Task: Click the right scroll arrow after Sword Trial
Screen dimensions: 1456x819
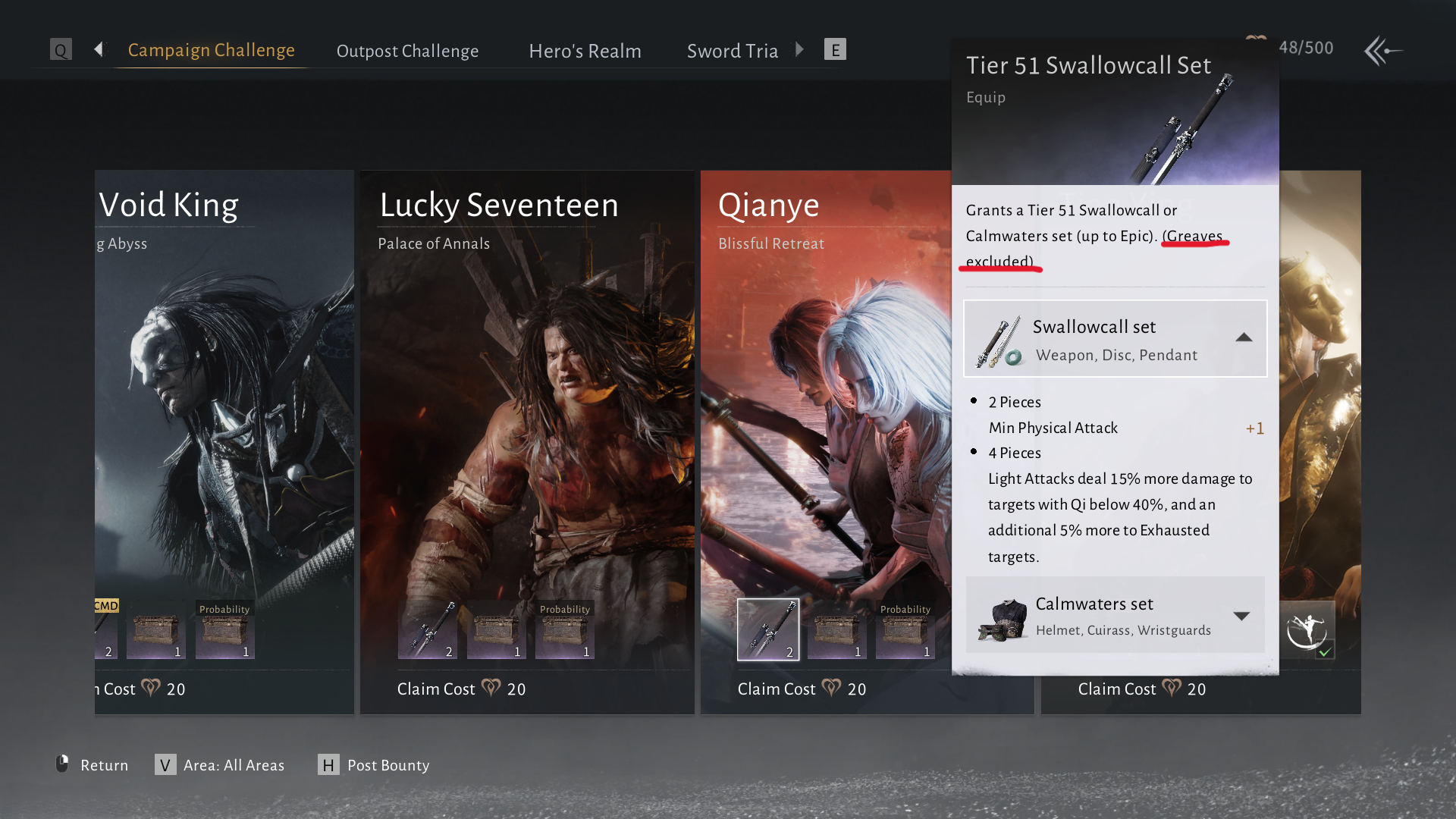Action: (x=799, y=49)
